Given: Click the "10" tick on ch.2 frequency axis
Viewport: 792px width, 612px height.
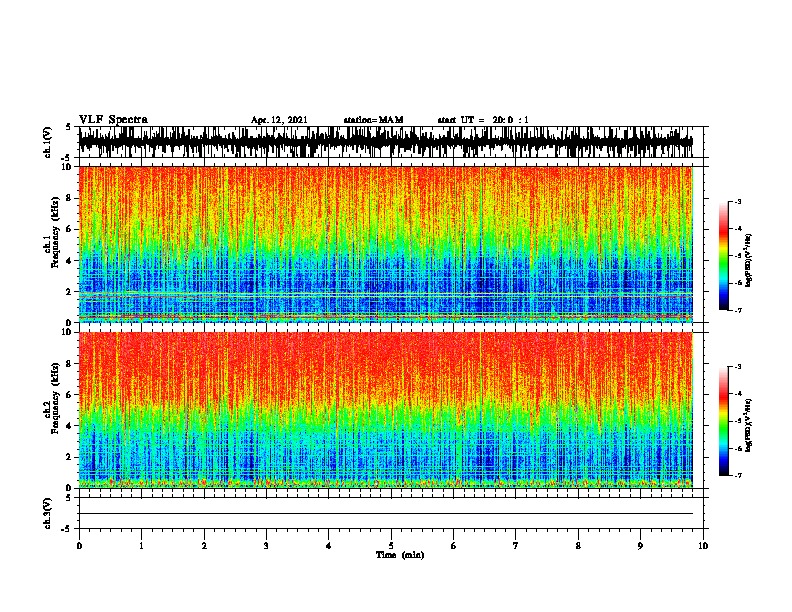Looking at the screenshot, I should (69, 332).
